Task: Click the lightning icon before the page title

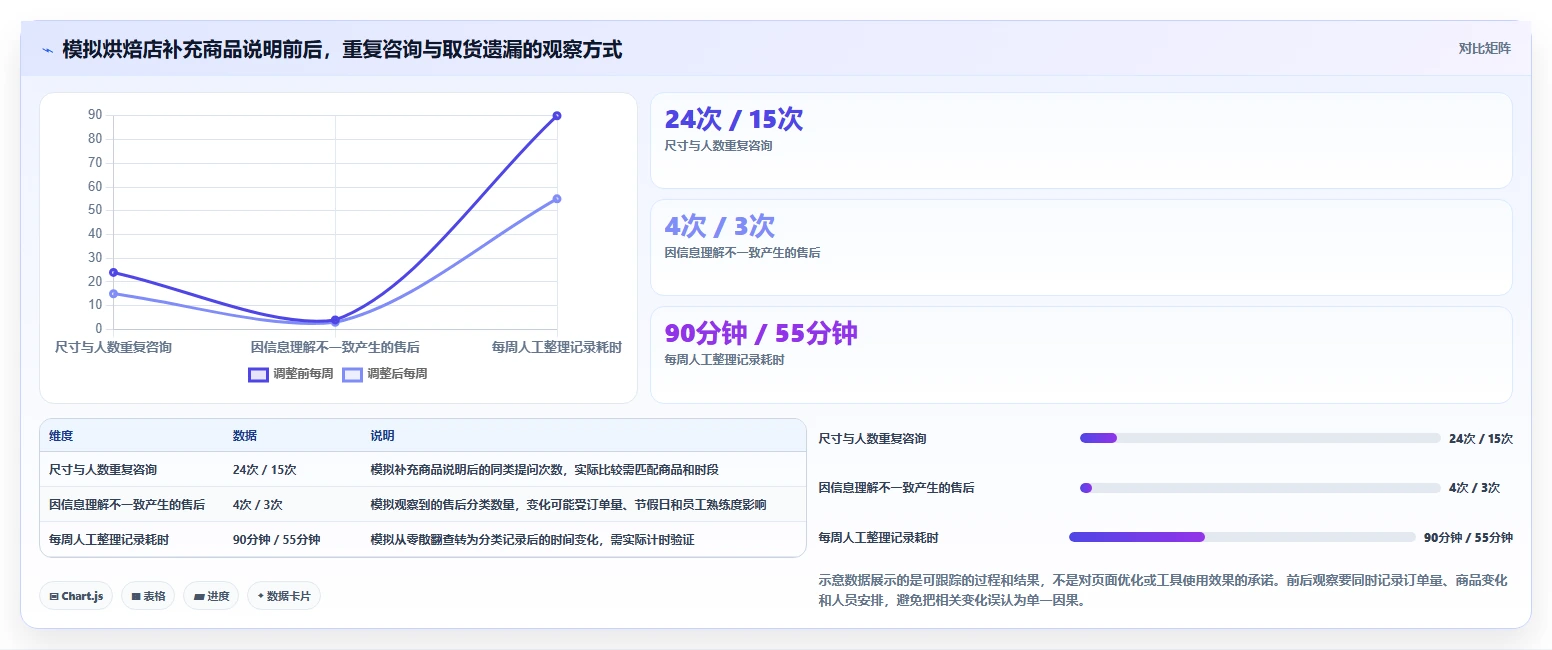Action: point(47,50)
